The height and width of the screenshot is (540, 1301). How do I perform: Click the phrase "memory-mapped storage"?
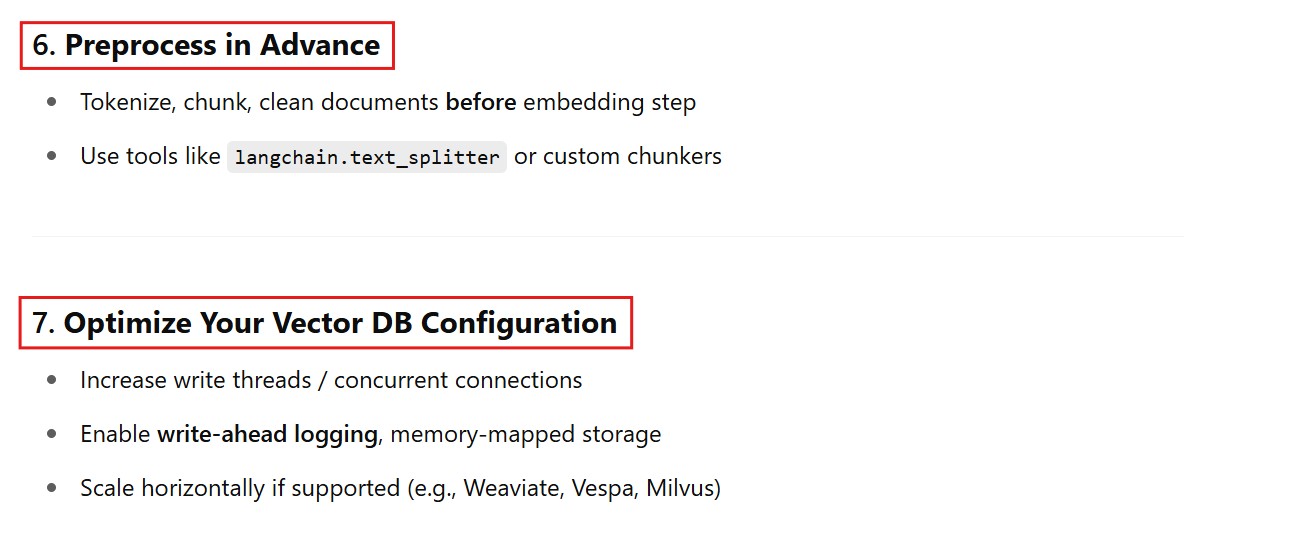click(x=524, y=434)
